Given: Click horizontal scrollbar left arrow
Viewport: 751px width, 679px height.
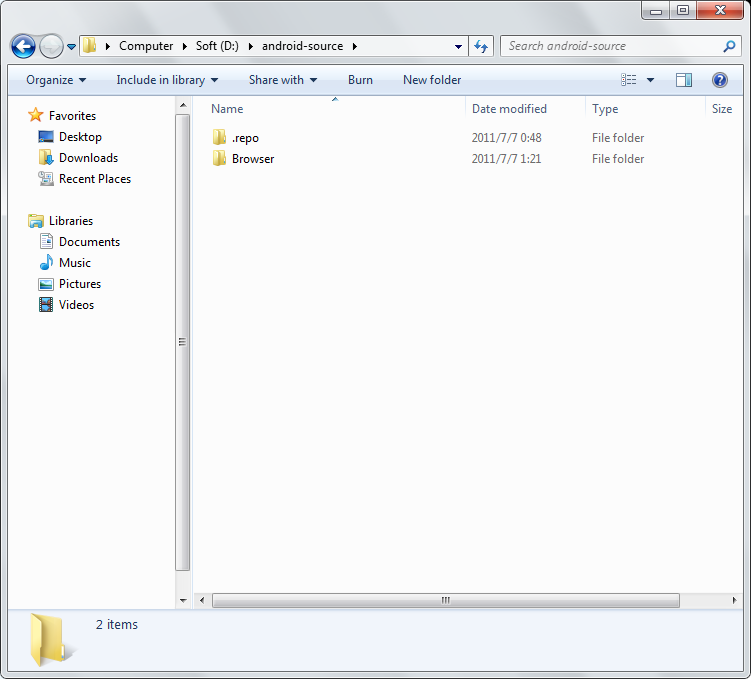Looking at the screenshot, I should click(202, 600).
